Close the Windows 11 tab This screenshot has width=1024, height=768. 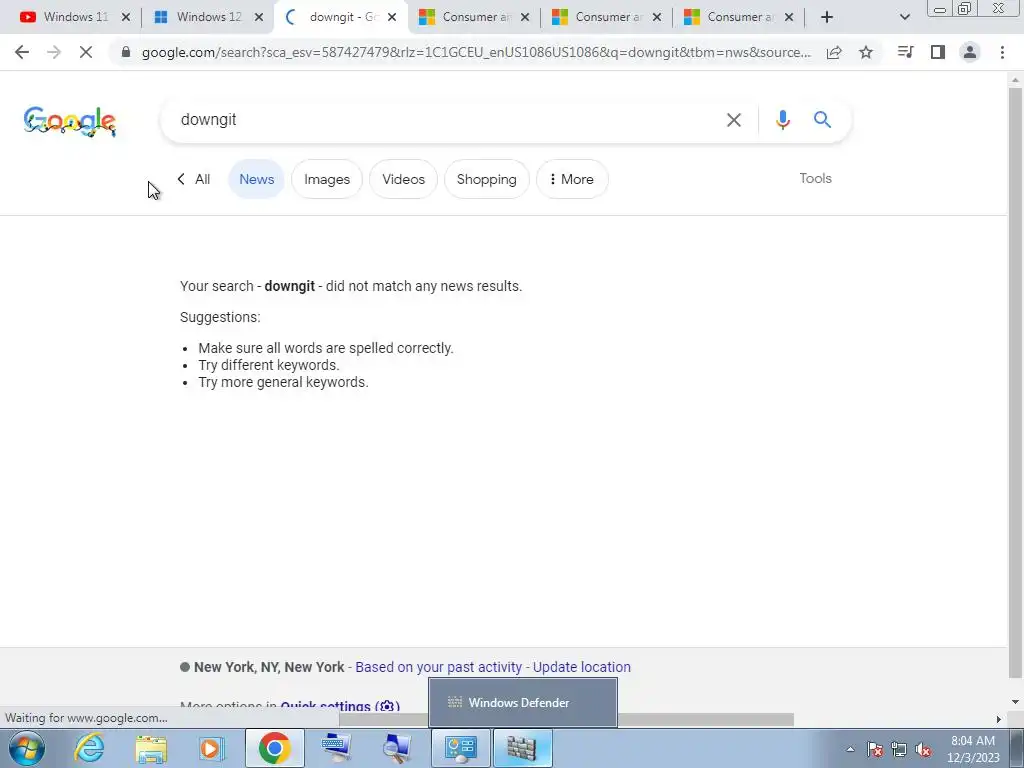point(126,18)
